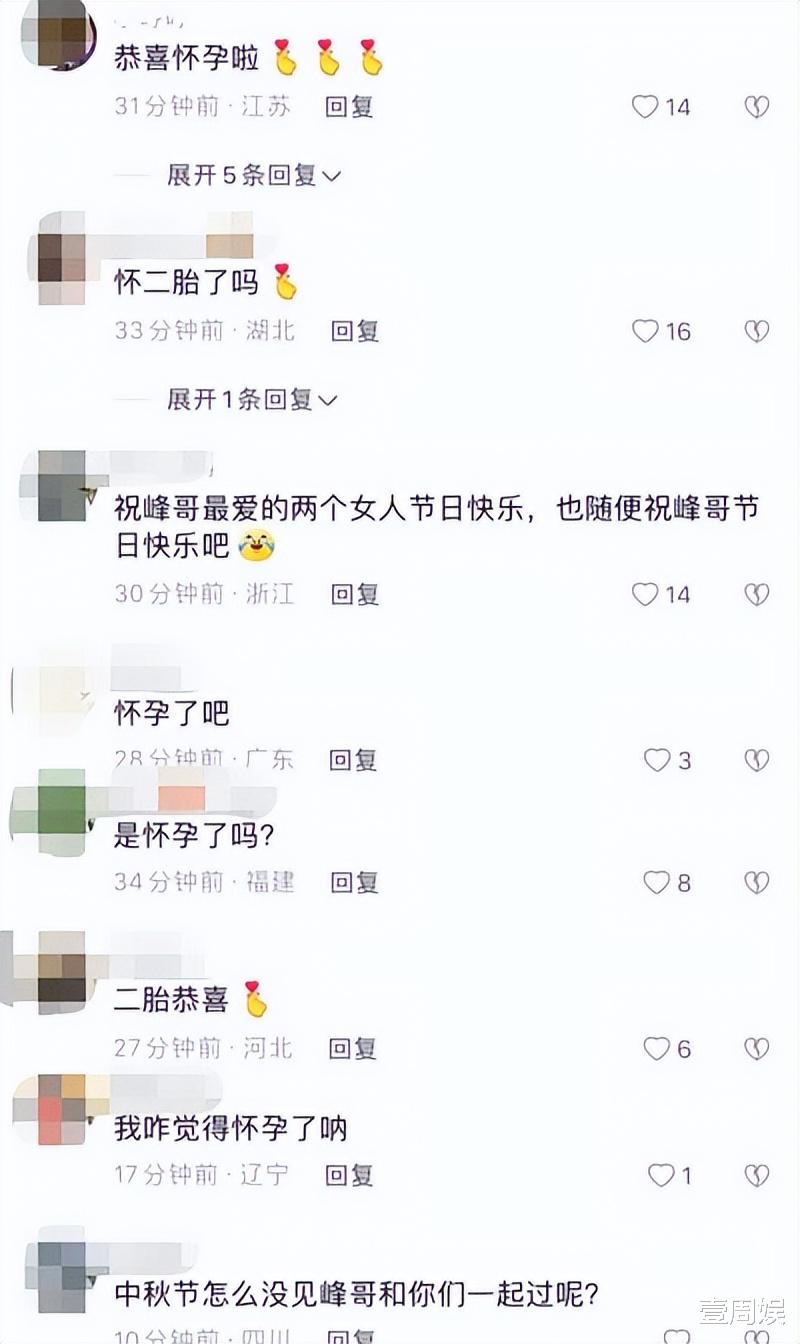The image size is (800, 1344).
Task: Reply to the 河北 二胎恭喜 comment
Action: [352, 1048]
